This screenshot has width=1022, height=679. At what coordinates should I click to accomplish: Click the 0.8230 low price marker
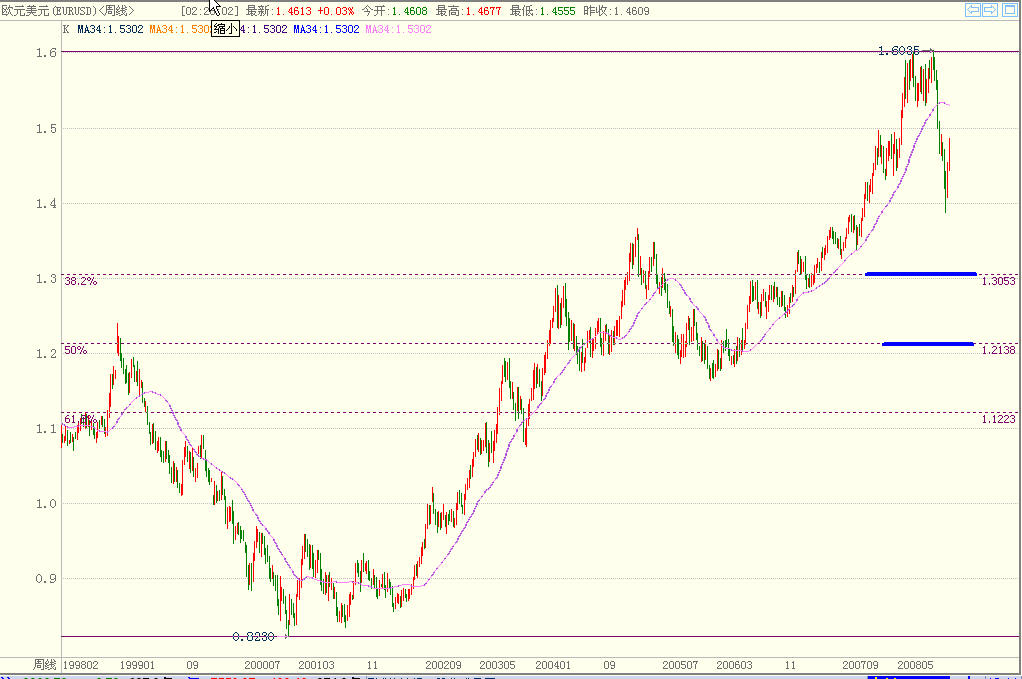tap(253, 637)
